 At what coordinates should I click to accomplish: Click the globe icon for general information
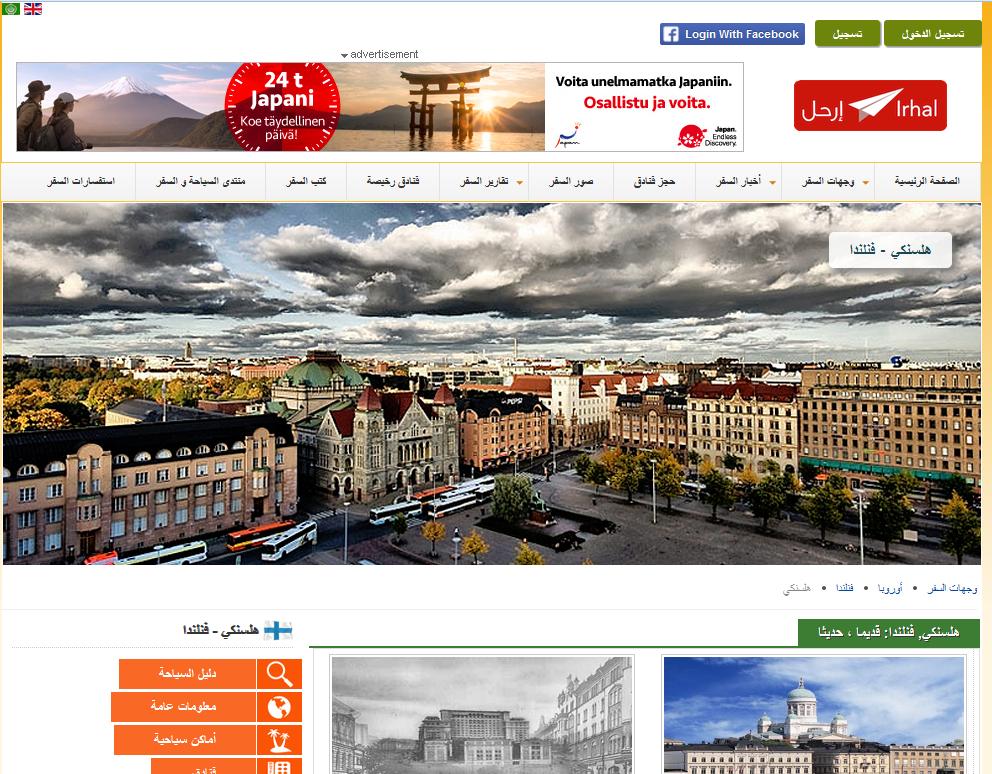(x=279, y=707)
